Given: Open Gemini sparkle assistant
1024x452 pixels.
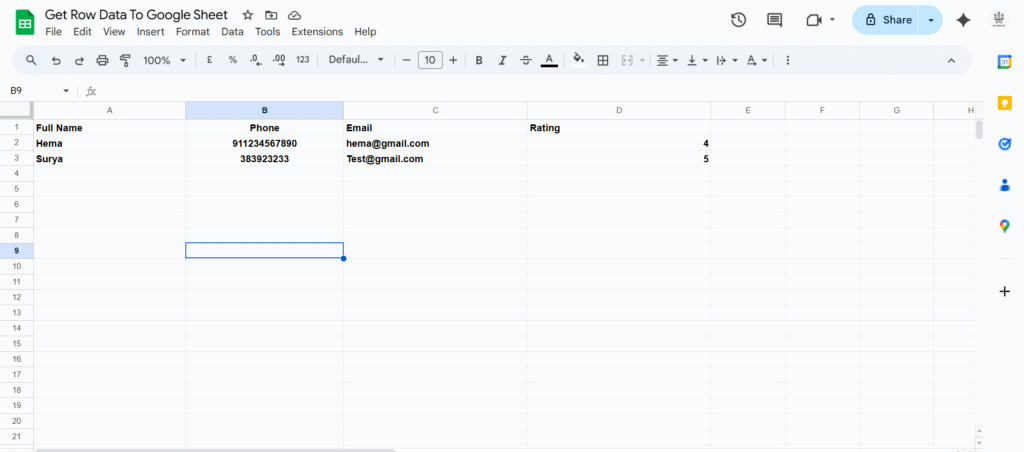Looking at the screenshot, I should [x=963, y=20].
